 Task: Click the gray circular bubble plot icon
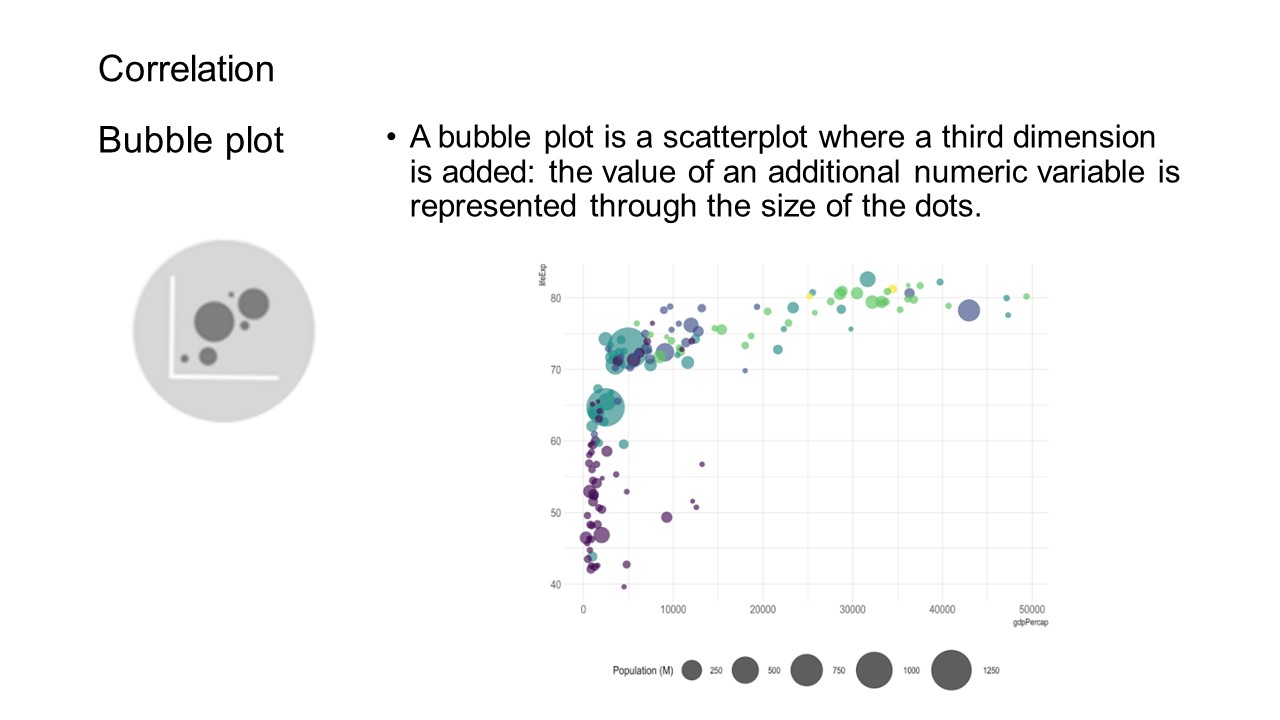tap(224, 331)
